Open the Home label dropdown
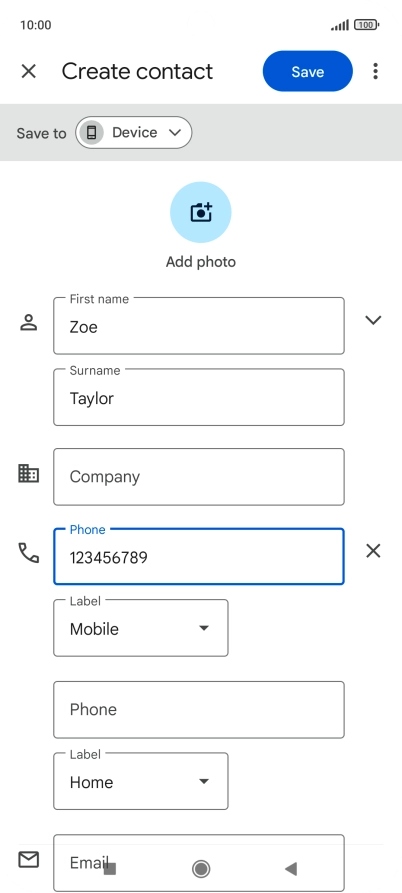Image resolution: width=402 pixels, height=893 pixels. click(x=141, y=781)
